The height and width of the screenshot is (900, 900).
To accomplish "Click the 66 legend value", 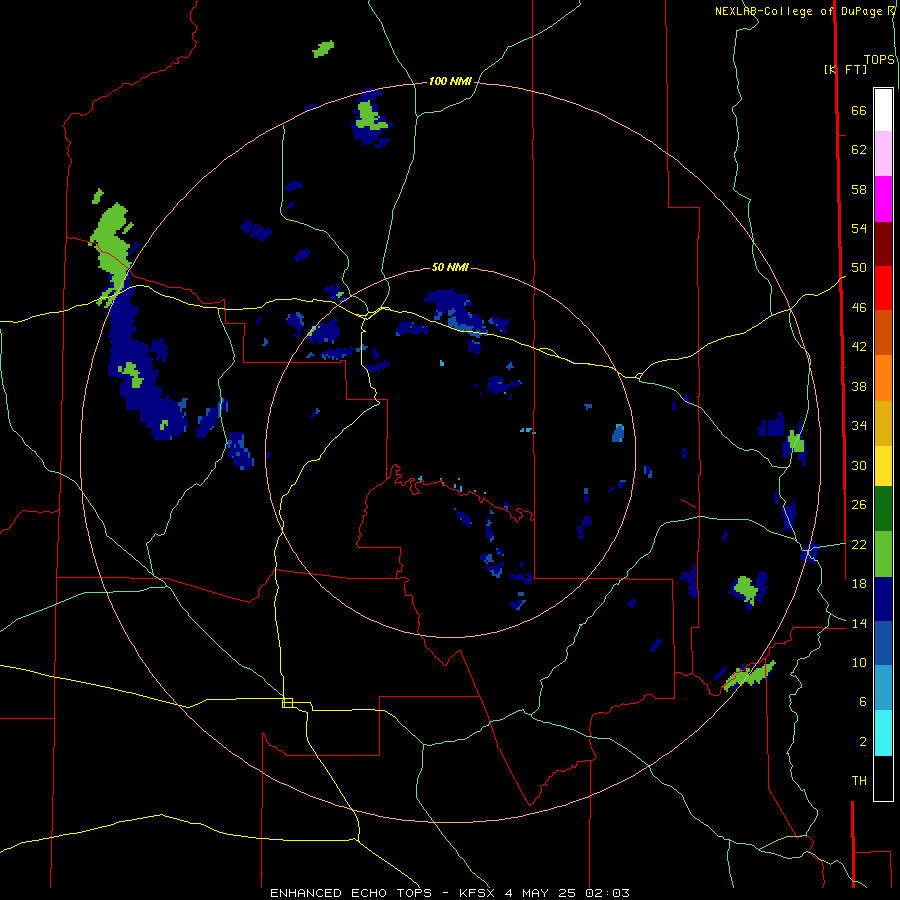I will [859, 110].
